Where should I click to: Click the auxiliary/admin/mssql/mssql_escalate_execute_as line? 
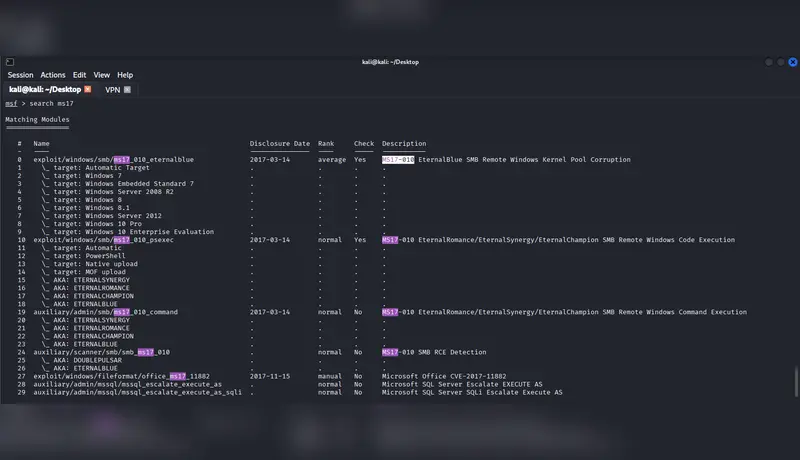128,385
